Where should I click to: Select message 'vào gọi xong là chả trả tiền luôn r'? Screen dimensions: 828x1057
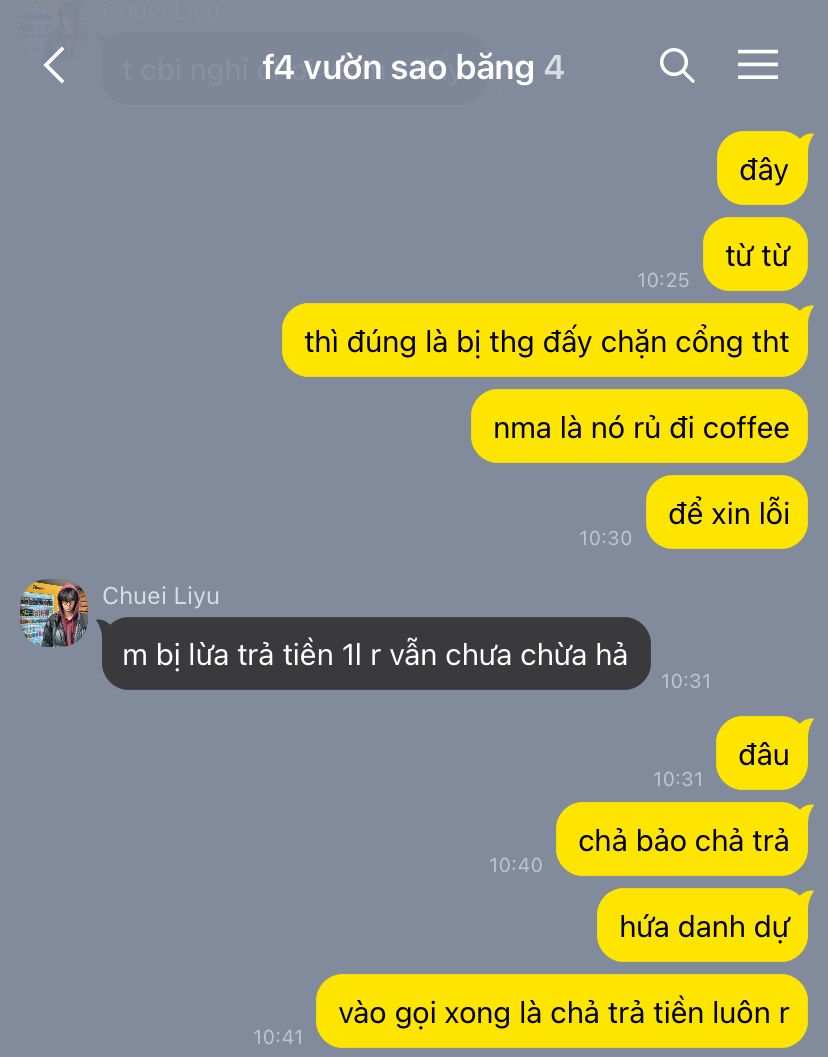(562, 1011)
